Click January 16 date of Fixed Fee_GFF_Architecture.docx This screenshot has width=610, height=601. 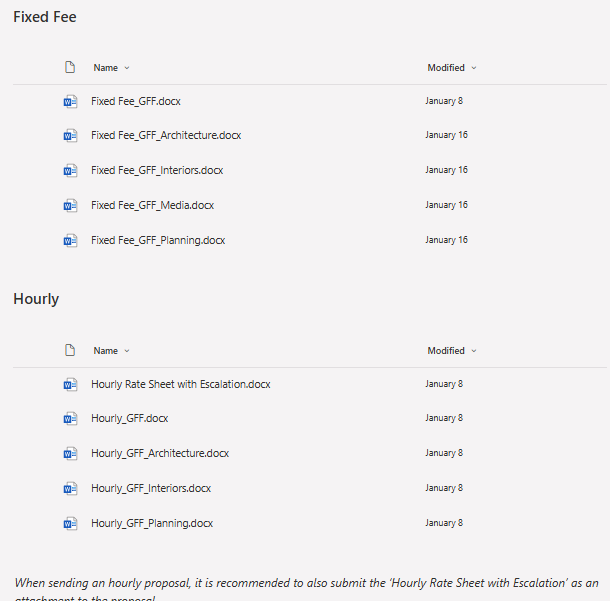tap(446, 135)
